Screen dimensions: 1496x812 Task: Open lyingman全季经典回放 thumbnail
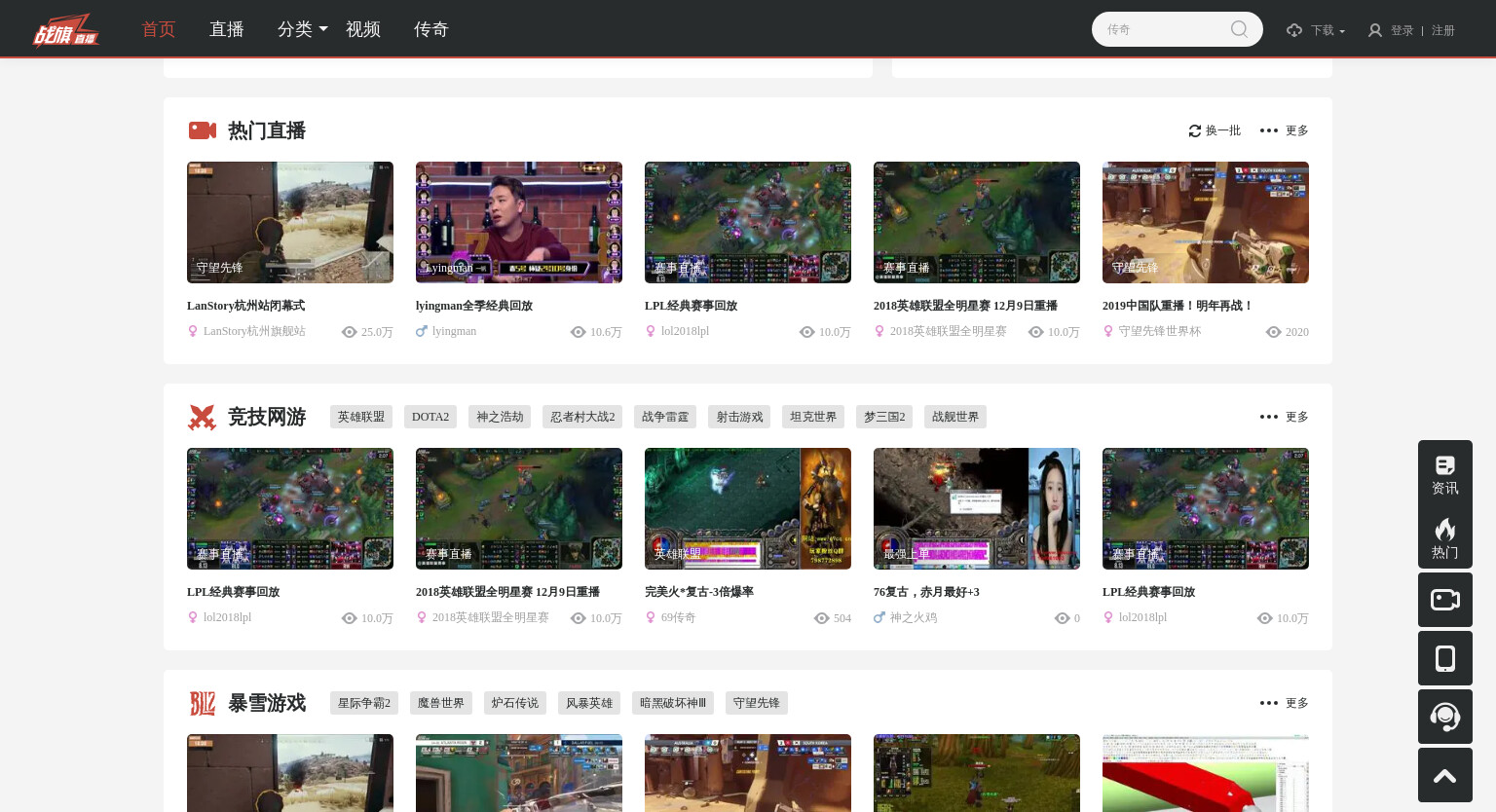point(519,222)
